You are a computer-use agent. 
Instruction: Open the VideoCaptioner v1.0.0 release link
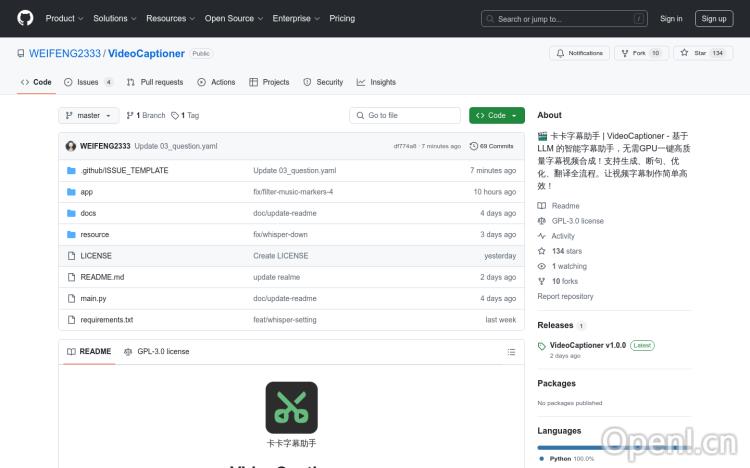point(587,345)
